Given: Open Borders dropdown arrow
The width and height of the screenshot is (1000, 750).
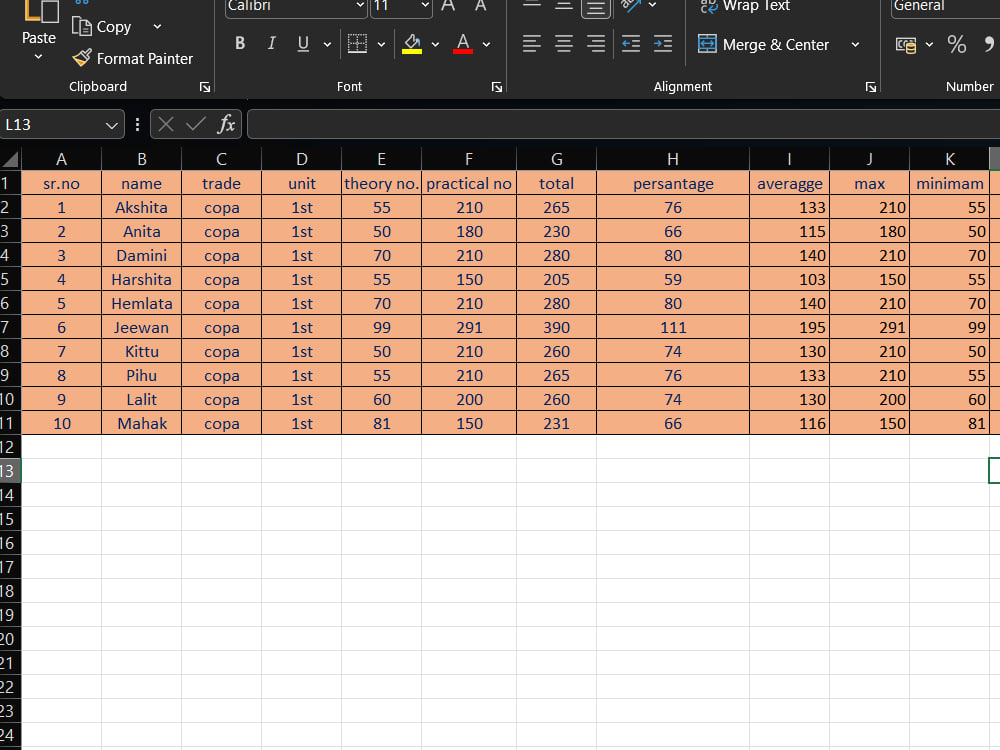Looking at the screenshot, I should point(381,44).
